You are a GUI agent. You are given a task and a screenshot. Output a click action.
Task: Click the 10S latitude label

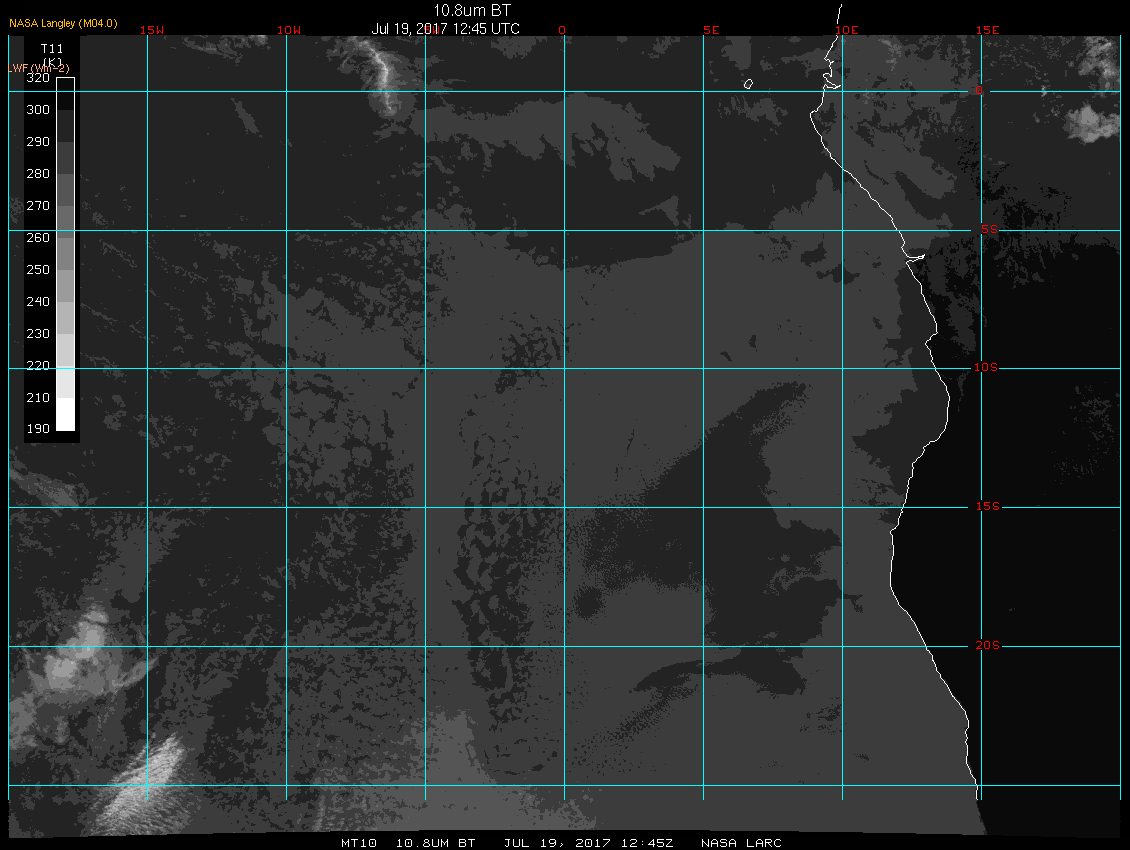pyautogui.click(x=986, y=368)
